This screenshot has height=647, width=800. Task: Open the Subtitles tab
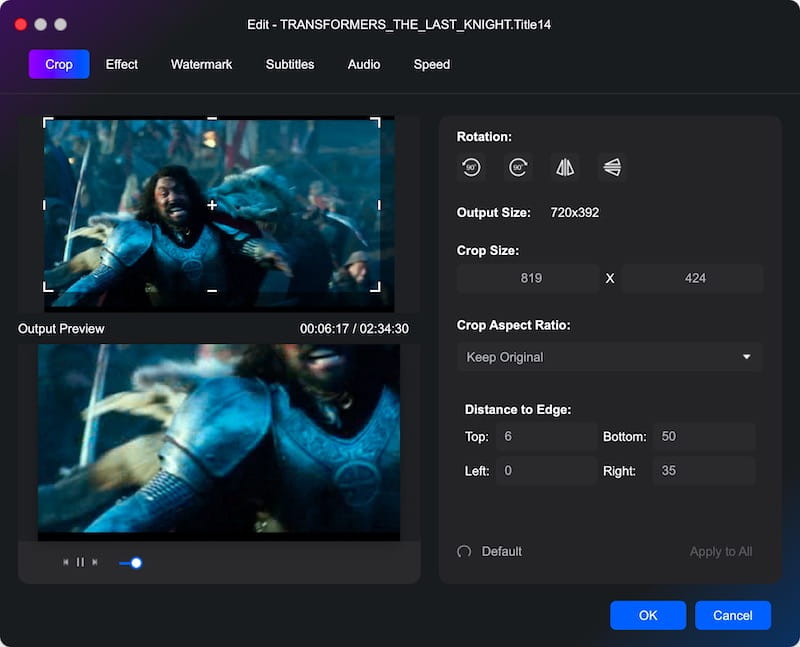[x=290, y=64]
